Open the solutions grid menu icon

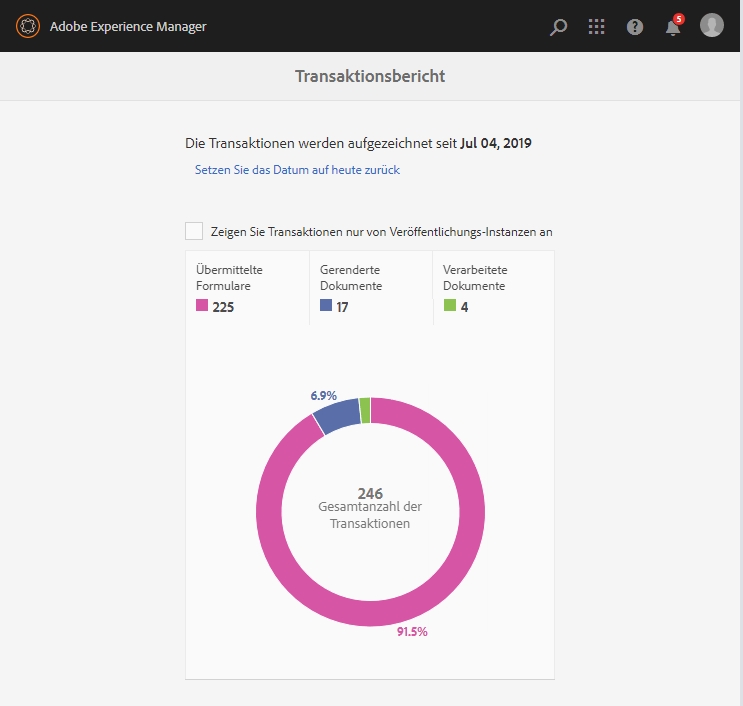pyautogui.click(x=596, y=27)
